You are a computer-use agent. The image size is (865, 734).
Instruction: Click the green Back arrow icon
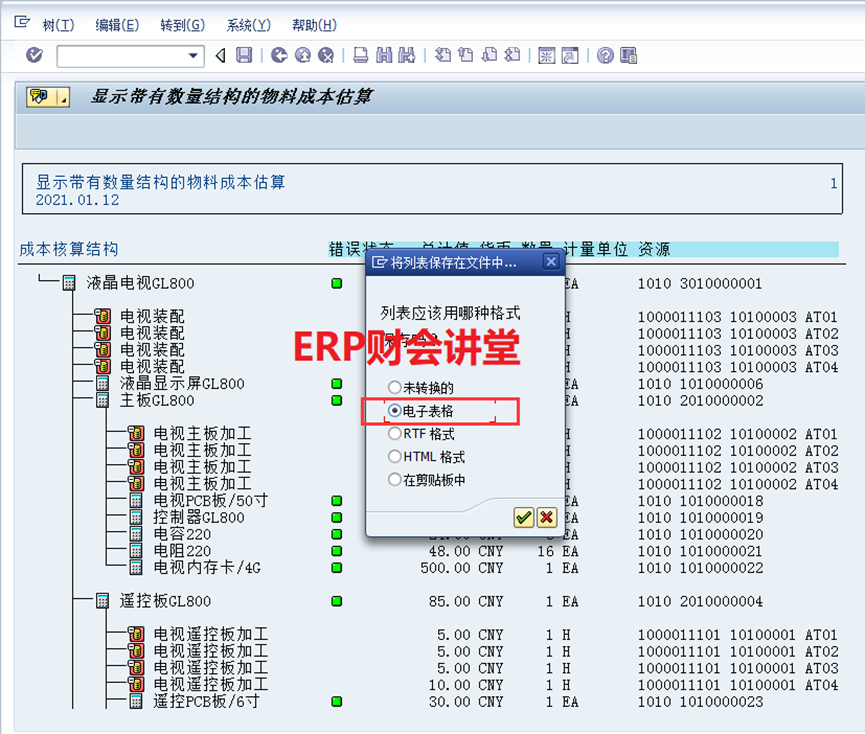[279, 55]
